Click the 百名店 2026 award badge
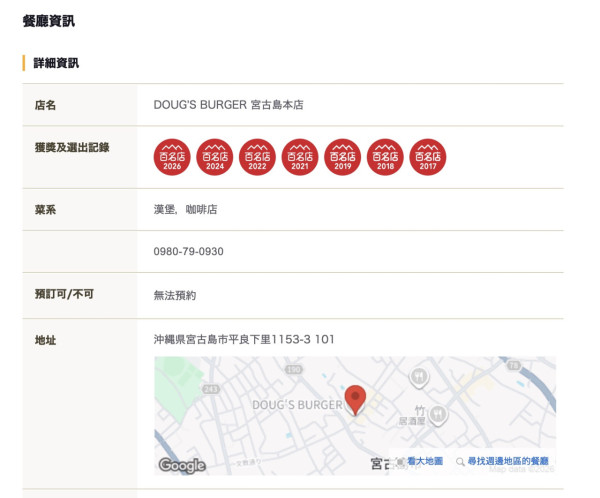Screen dimensions: 600x498 click(172, 157)
